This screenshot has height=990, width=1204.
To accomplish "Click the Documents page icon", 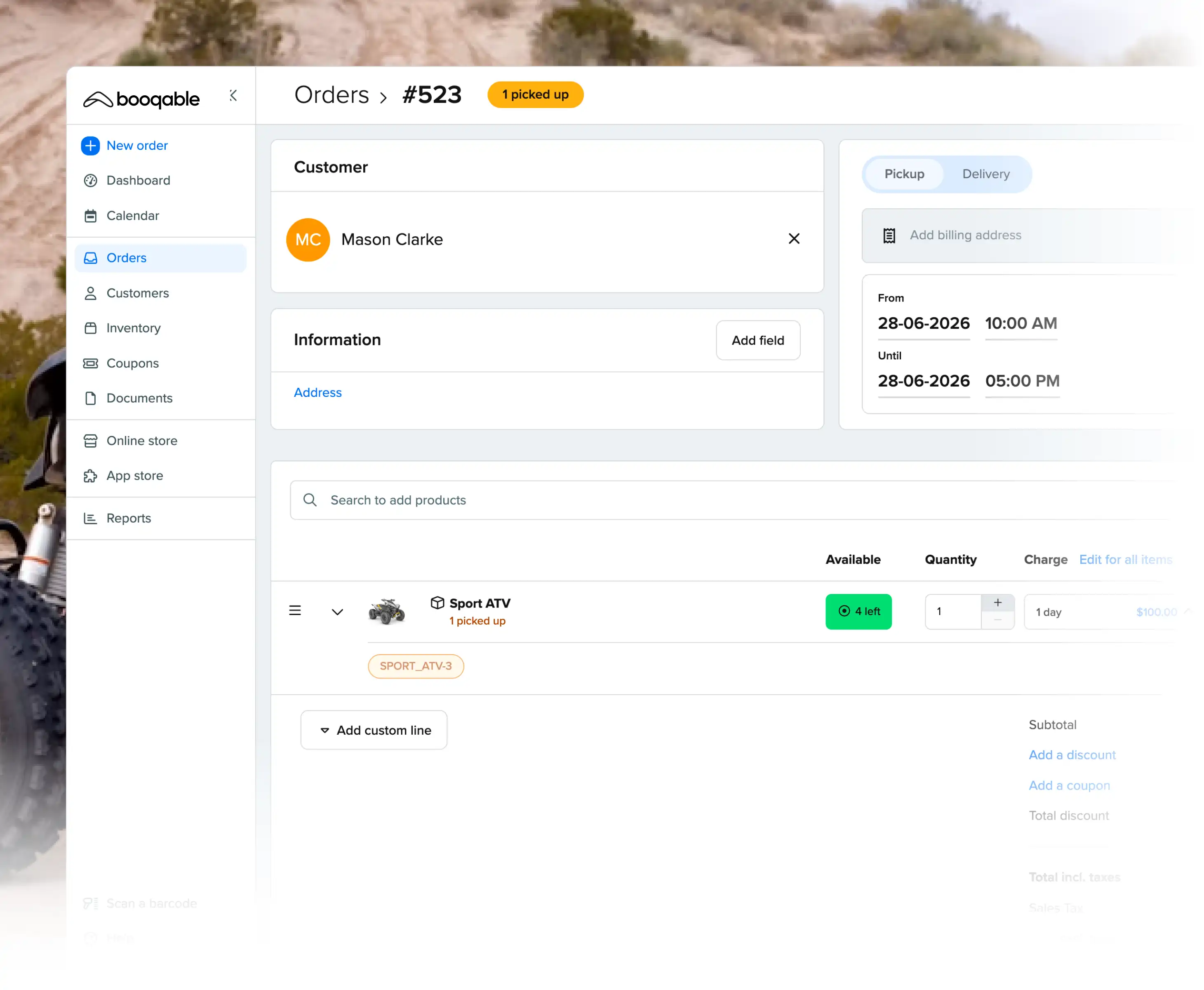I will (90, 398).
